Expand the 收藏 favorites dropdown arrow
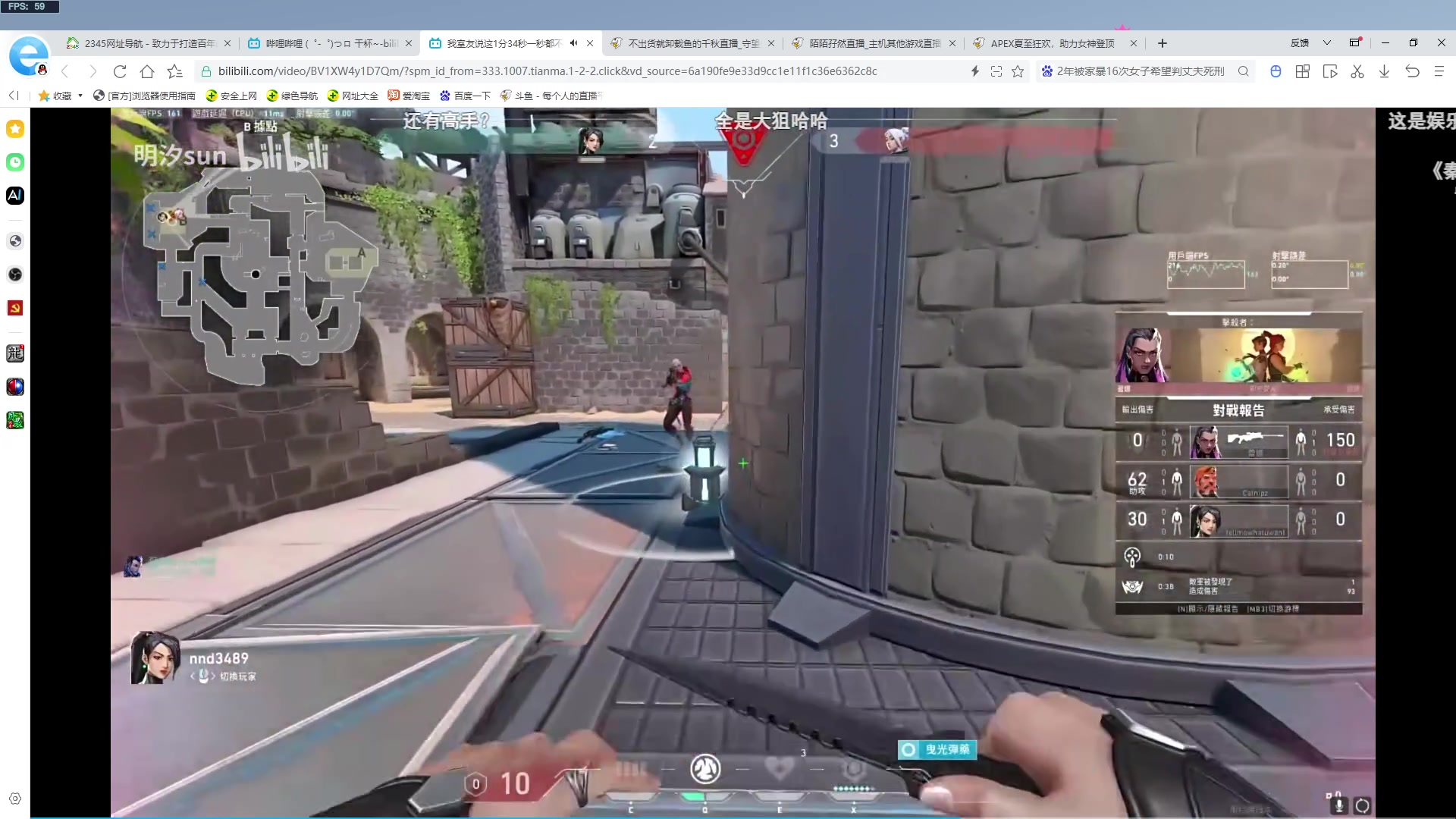This screenshot has height=819, width=1456. coord(80,96)
